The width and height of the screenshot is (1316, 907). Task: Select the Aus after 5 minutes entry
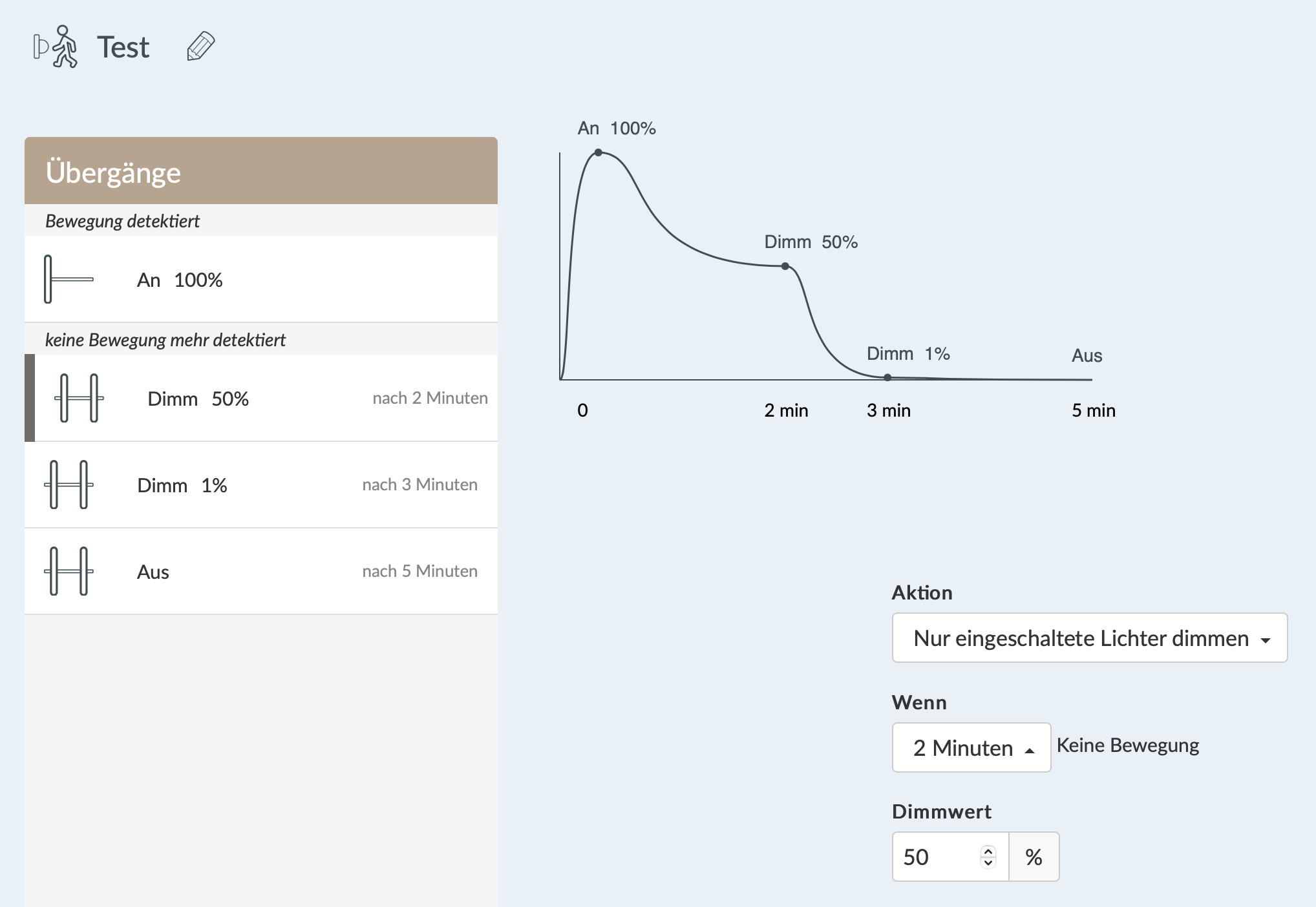[x=261, y=571]
